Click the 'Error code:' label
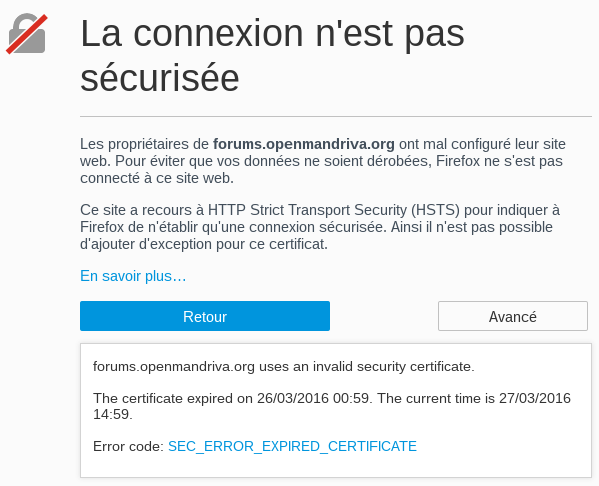This screenshot has width=599, height=486. coord(128,446)
